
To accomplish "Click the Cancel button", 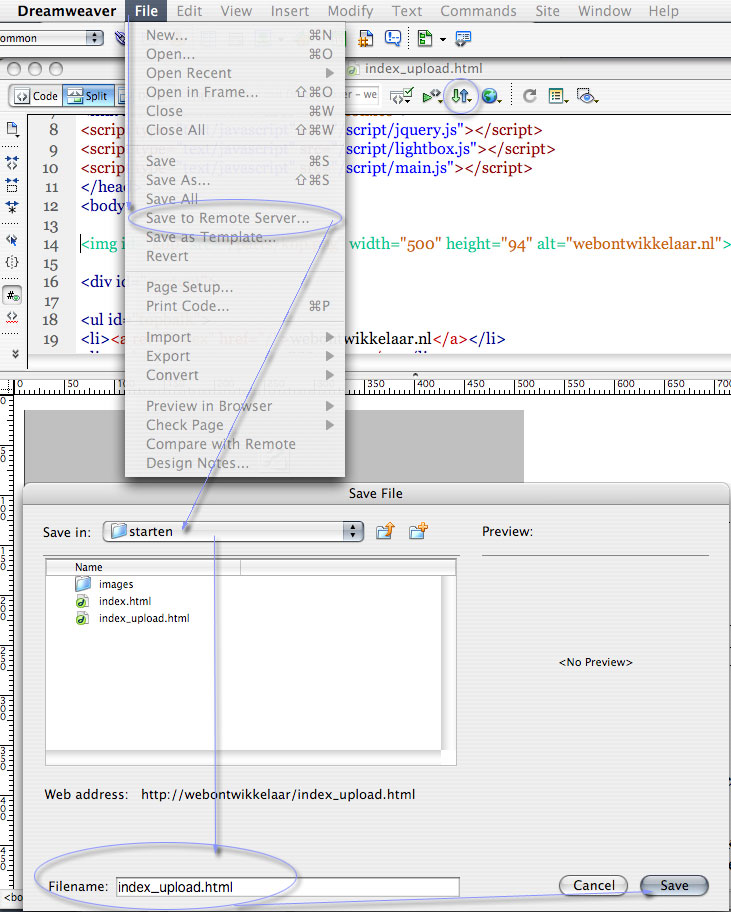I will 593,885.
